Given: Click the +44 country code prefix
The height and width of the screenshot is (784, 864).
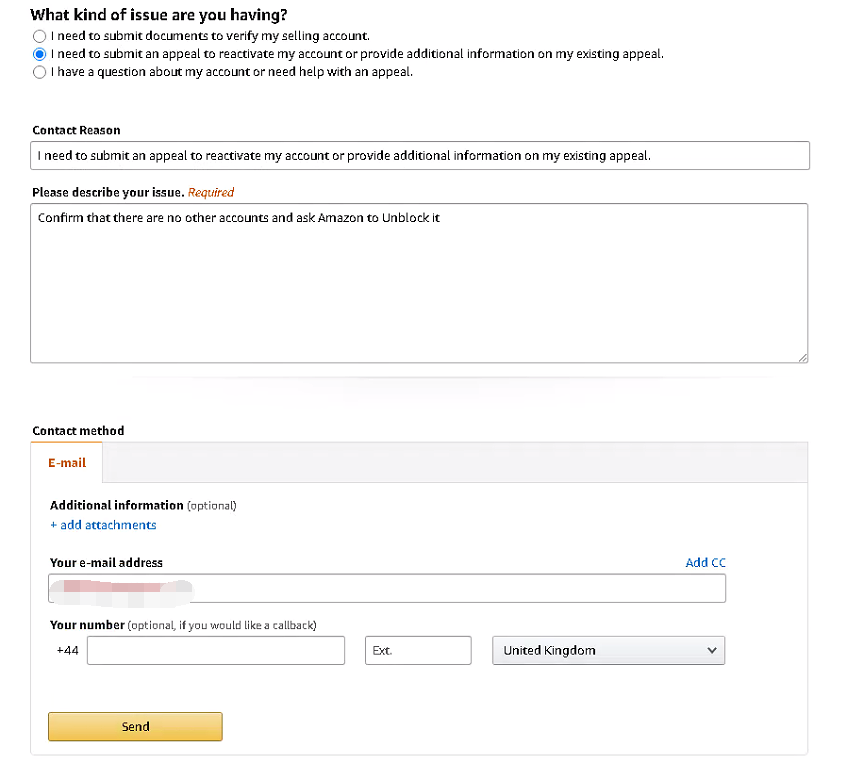Looking at the screenshot, I should click(x=67, y=650).
